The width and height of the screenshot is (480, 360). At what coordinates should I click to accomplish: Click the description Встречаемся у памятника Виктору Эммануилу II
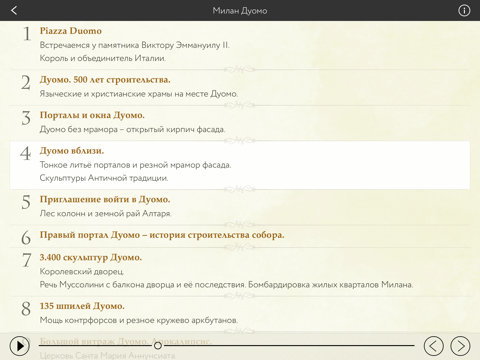coord(135,45)
